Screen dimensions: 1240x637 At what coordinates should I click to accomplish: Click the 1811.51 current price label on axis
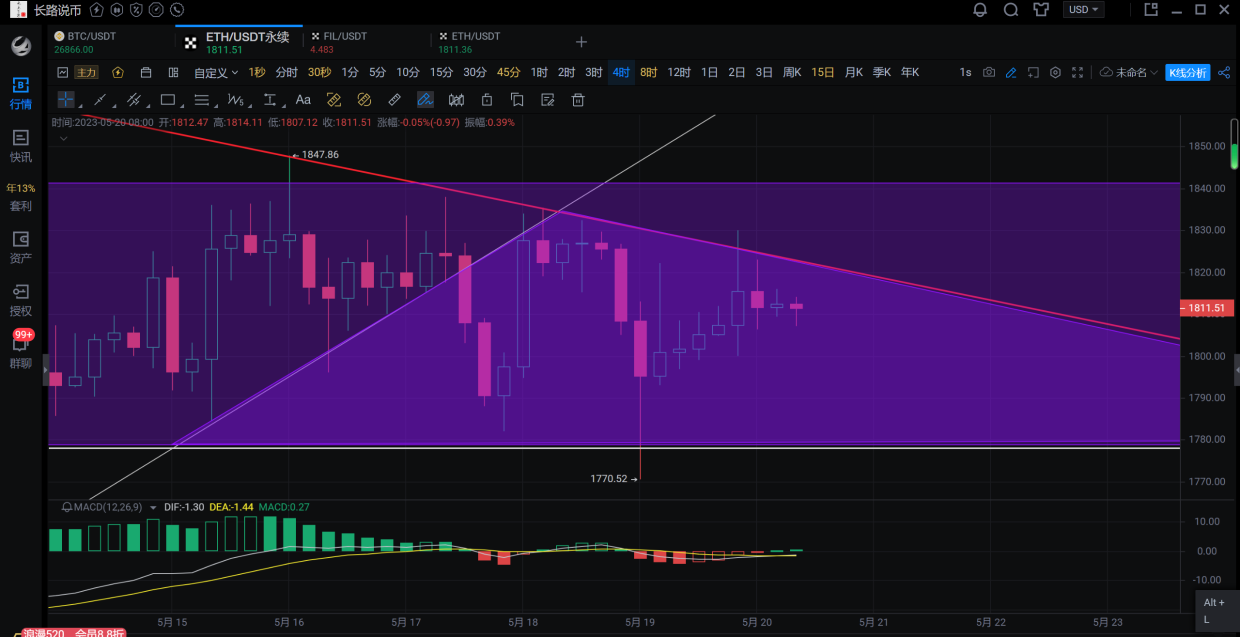click(x=1206, y=308)
